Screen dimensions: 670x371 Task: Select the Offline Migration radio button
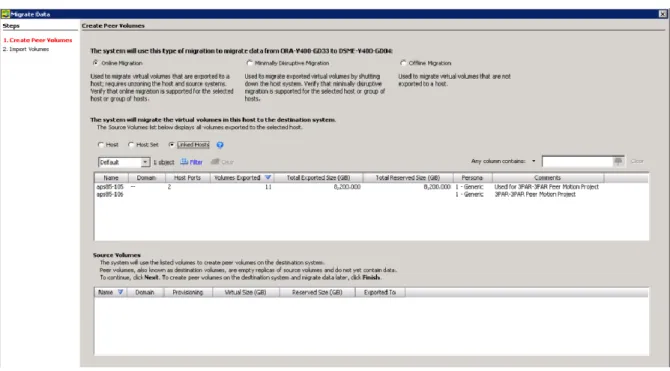[x=403, y=63]
